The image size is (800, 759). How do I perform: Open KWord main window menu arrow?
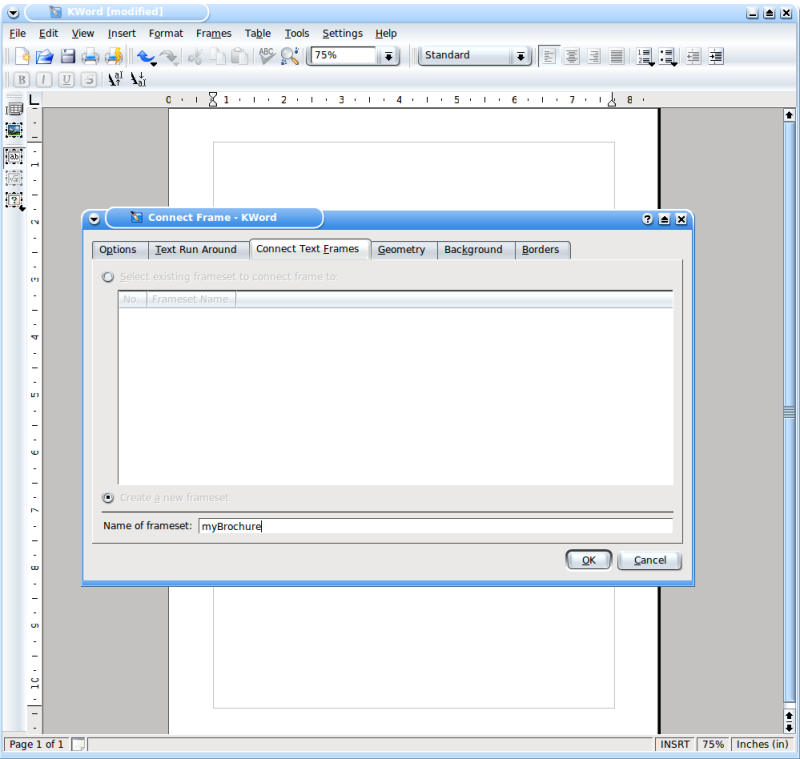[13, 13]
